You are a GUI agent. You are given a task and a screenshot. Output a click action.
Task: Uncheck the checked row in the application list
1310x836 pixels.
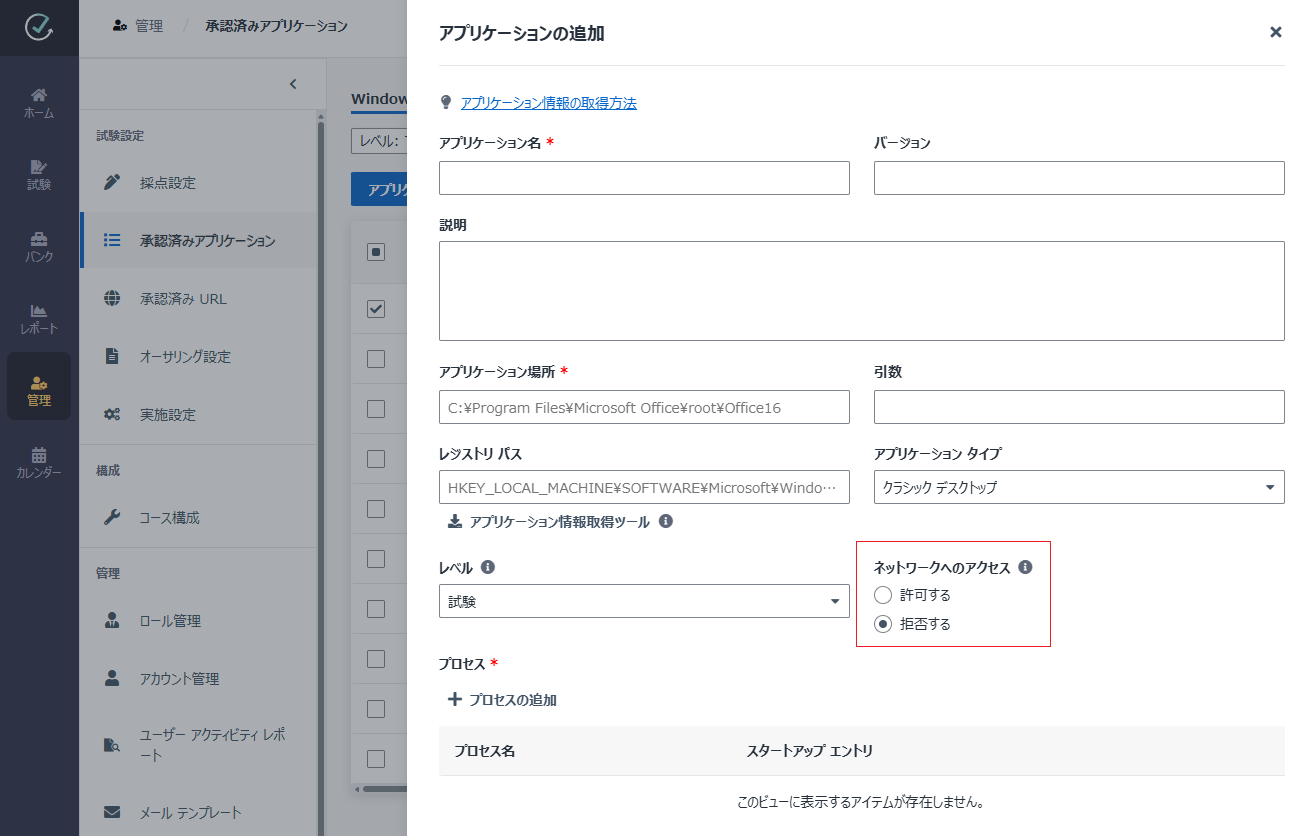pos(377,309)
